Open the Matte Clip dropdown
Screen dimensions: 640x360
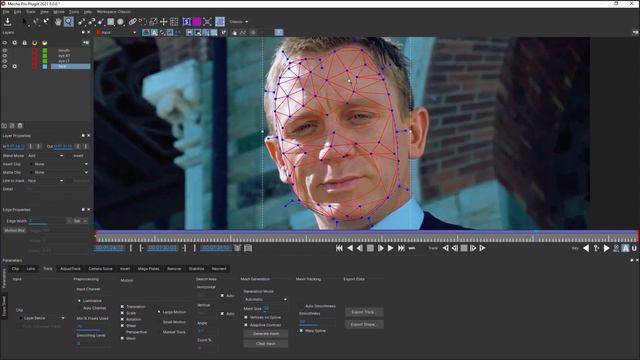(58, 172)
